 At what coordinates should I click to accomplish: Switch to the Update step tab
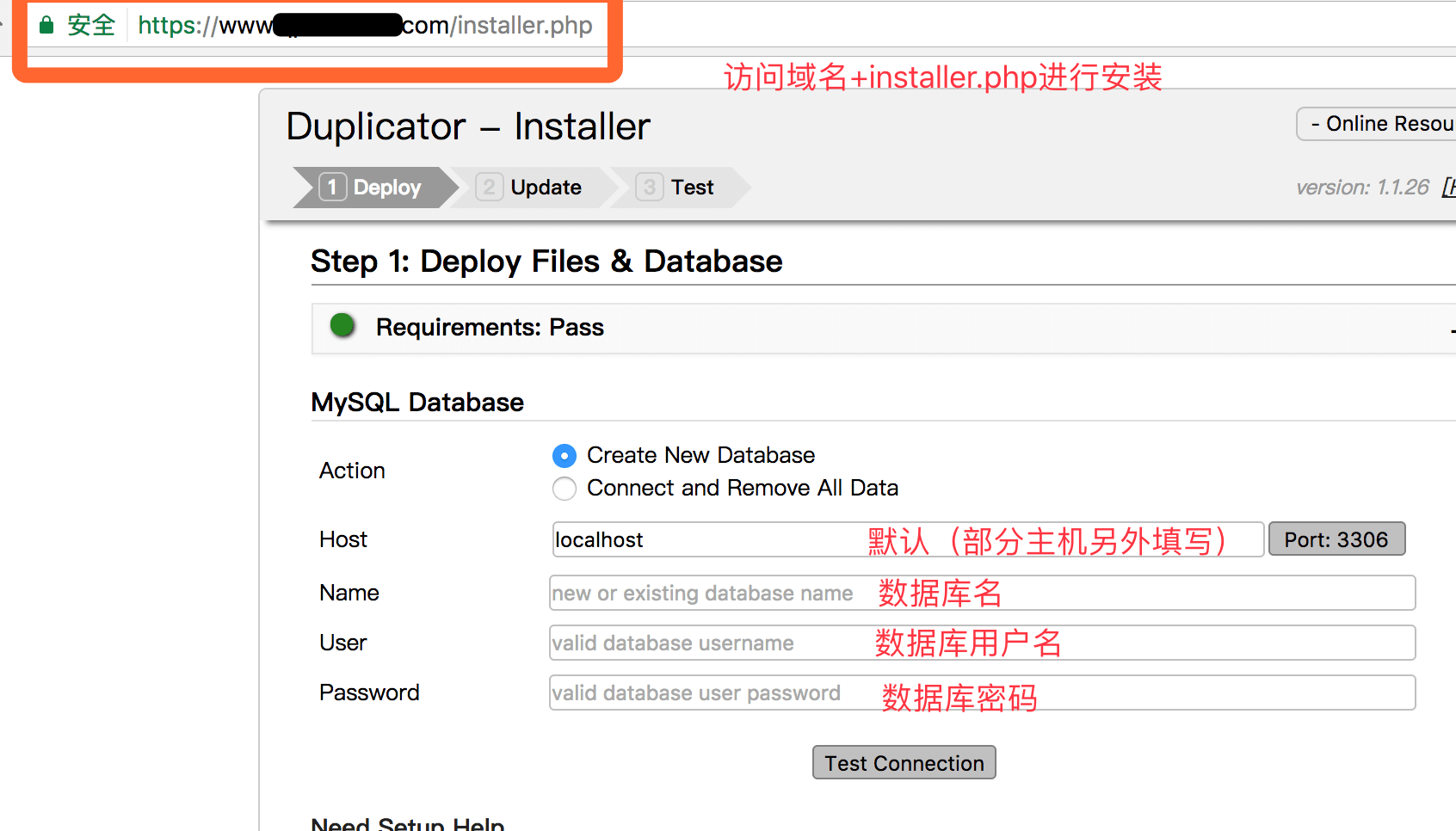[x=545, y=187]
